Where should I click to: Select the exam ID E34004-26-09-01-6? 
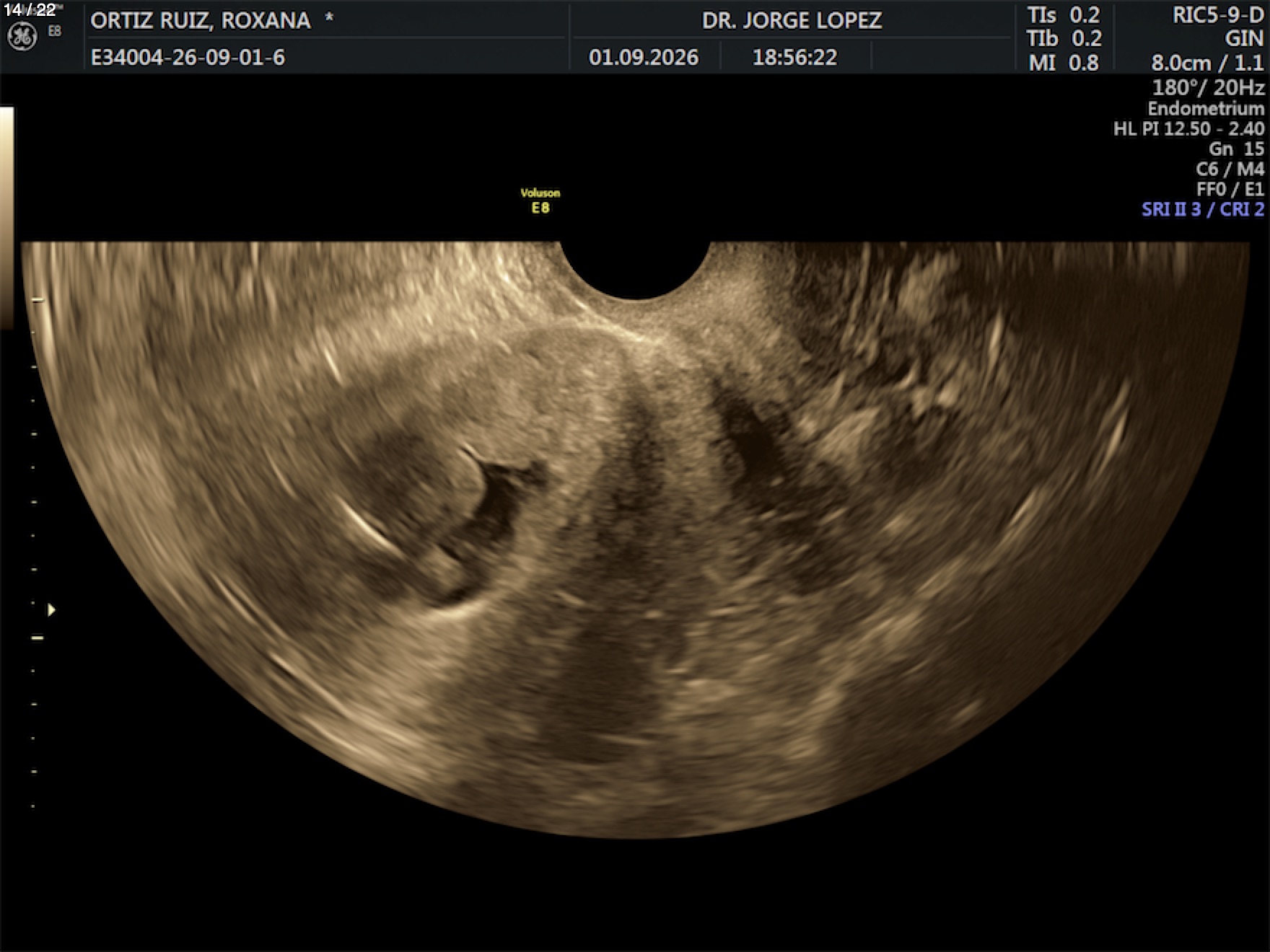(x=188, y=57)
